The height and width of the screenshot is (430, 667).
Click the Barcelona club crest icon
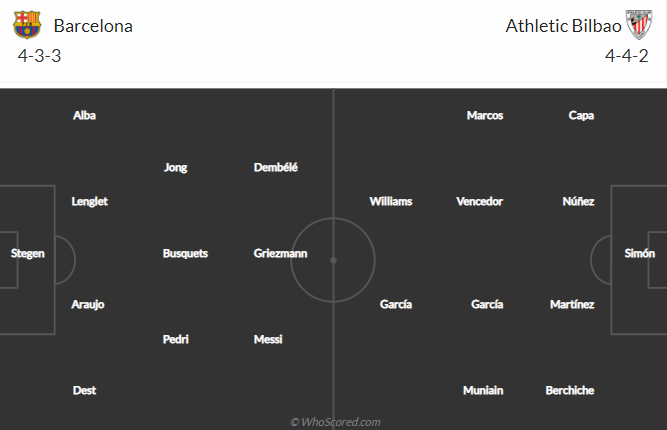26,25
